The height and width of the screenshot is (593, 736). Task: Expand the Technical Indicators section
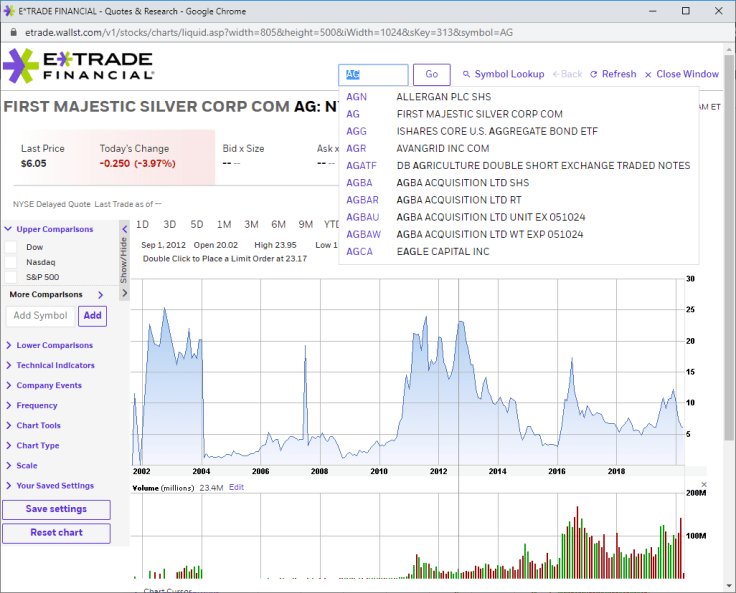tap(61, 365)
